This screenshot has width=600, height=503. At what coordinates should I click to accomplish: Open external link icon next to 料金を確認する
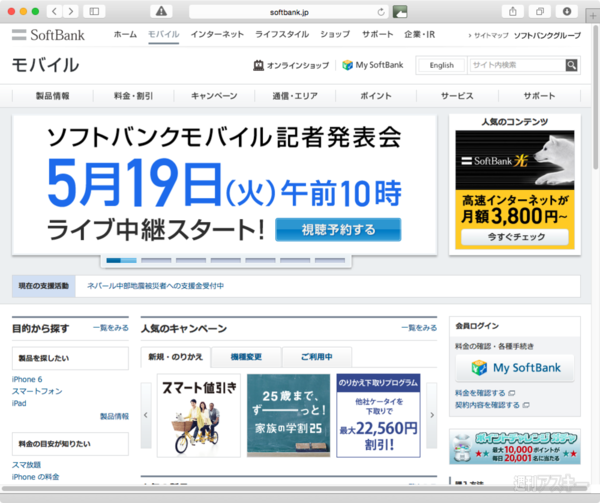point(512,393)
